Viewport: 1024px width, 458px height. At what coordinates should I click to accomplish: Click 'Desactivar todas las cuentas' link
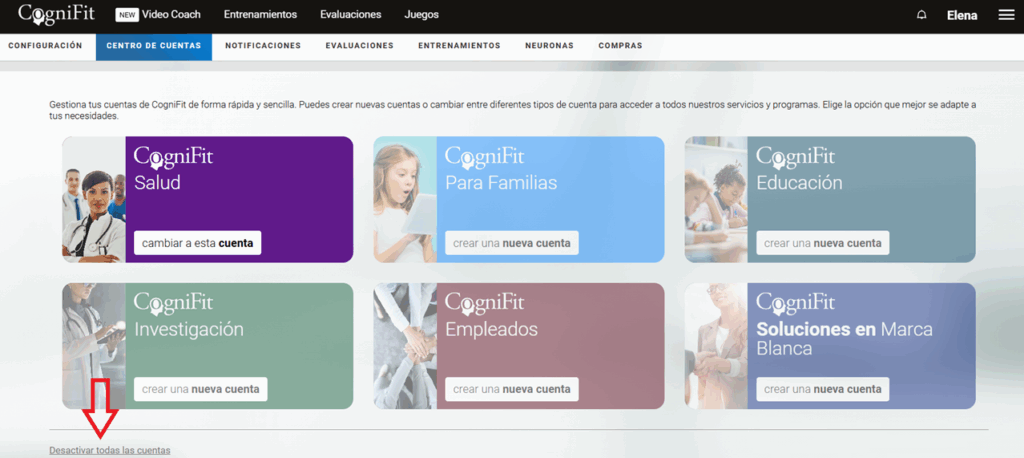110,451
